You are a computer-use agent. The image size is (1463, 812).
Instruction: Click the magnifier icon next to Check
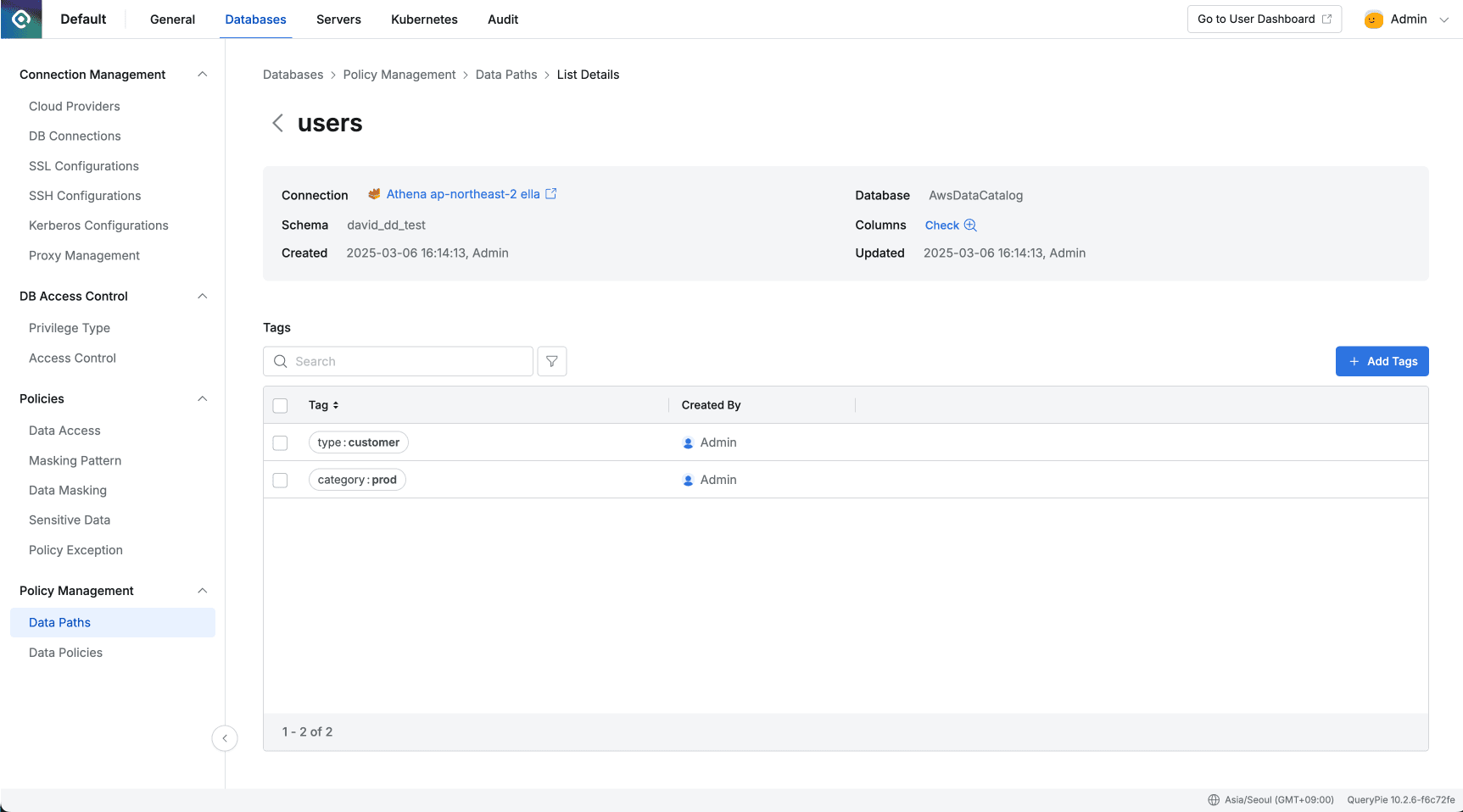click(970, 225)
